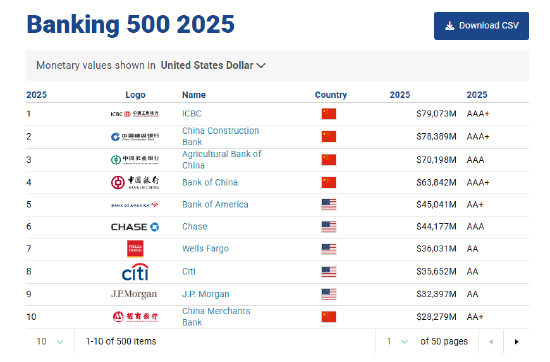Open the United States Dollar currency dropdown

tap(213, 65)
